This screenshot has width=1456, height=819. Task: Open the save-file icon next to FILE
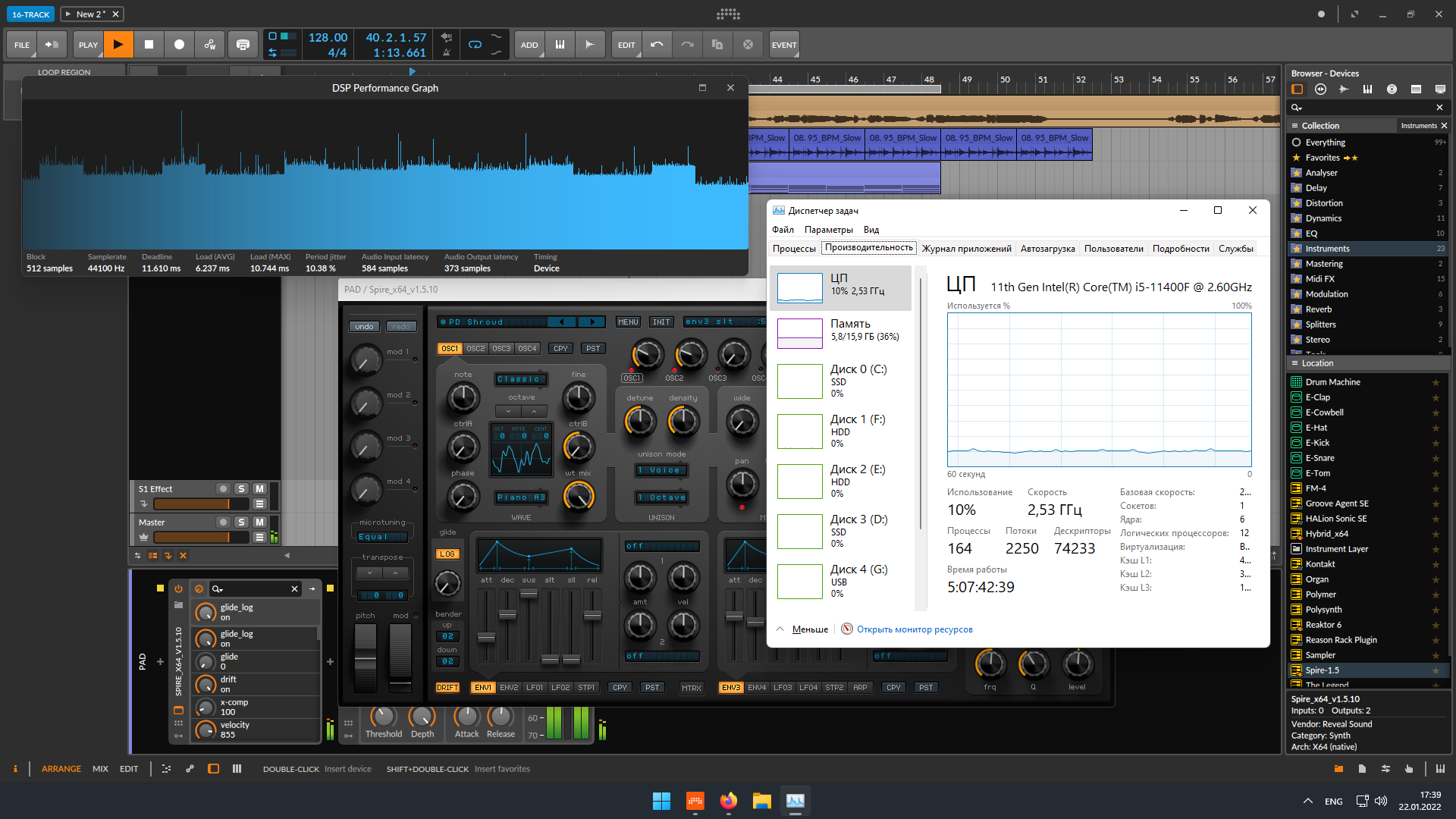pyautogui.click(x=52, y=45)
